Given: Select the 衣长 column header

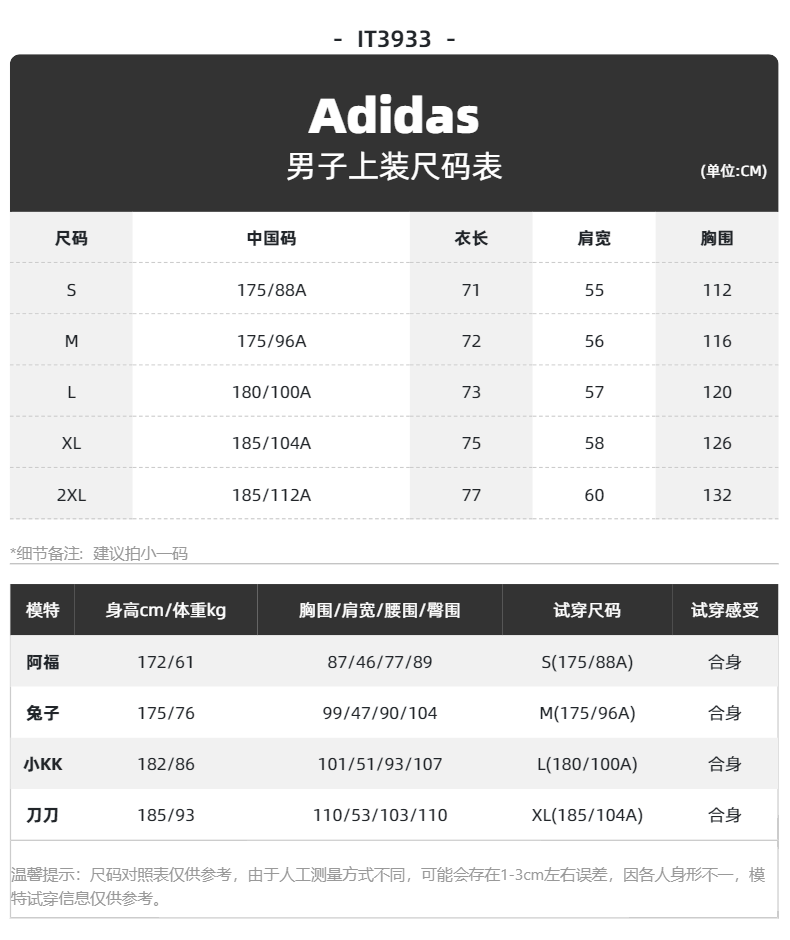Looking at the screenshot, I should 471,238.
